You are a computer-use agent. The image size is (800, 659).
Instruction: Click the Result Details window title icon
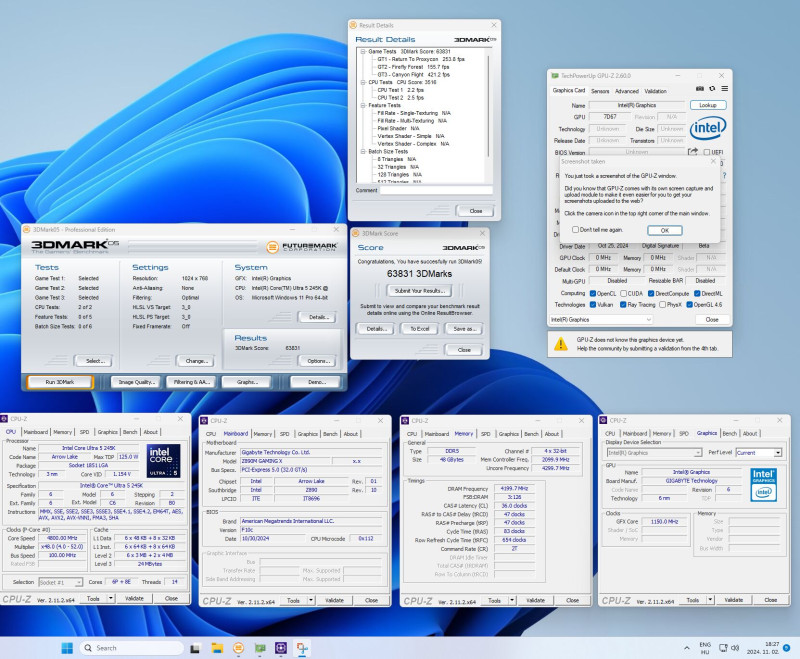point(353,25)
